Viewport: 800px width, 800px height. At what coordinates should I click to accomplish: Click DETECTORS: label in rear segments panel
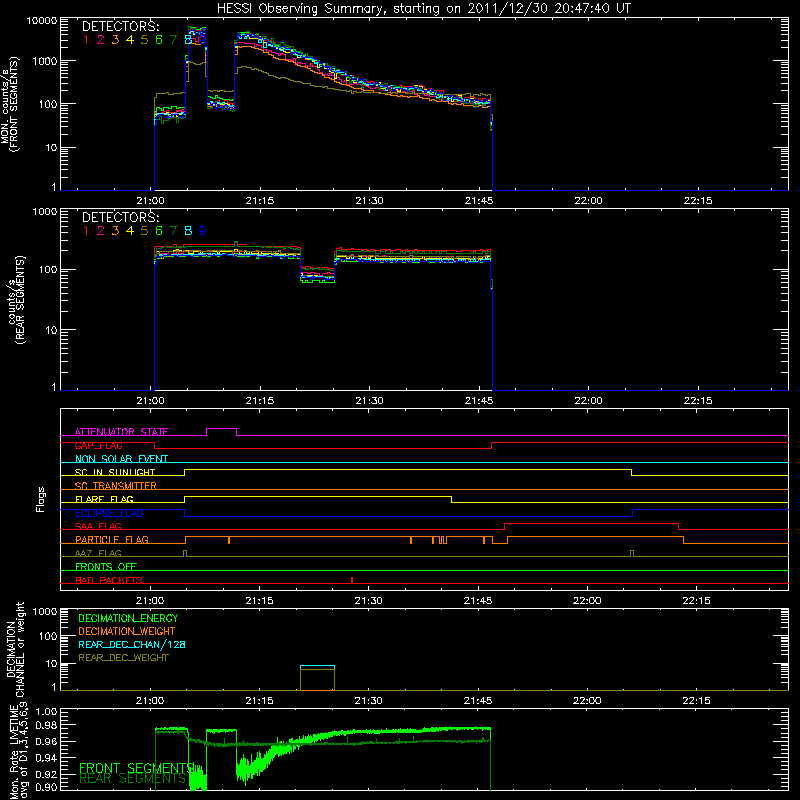click(x=120, y=217)
